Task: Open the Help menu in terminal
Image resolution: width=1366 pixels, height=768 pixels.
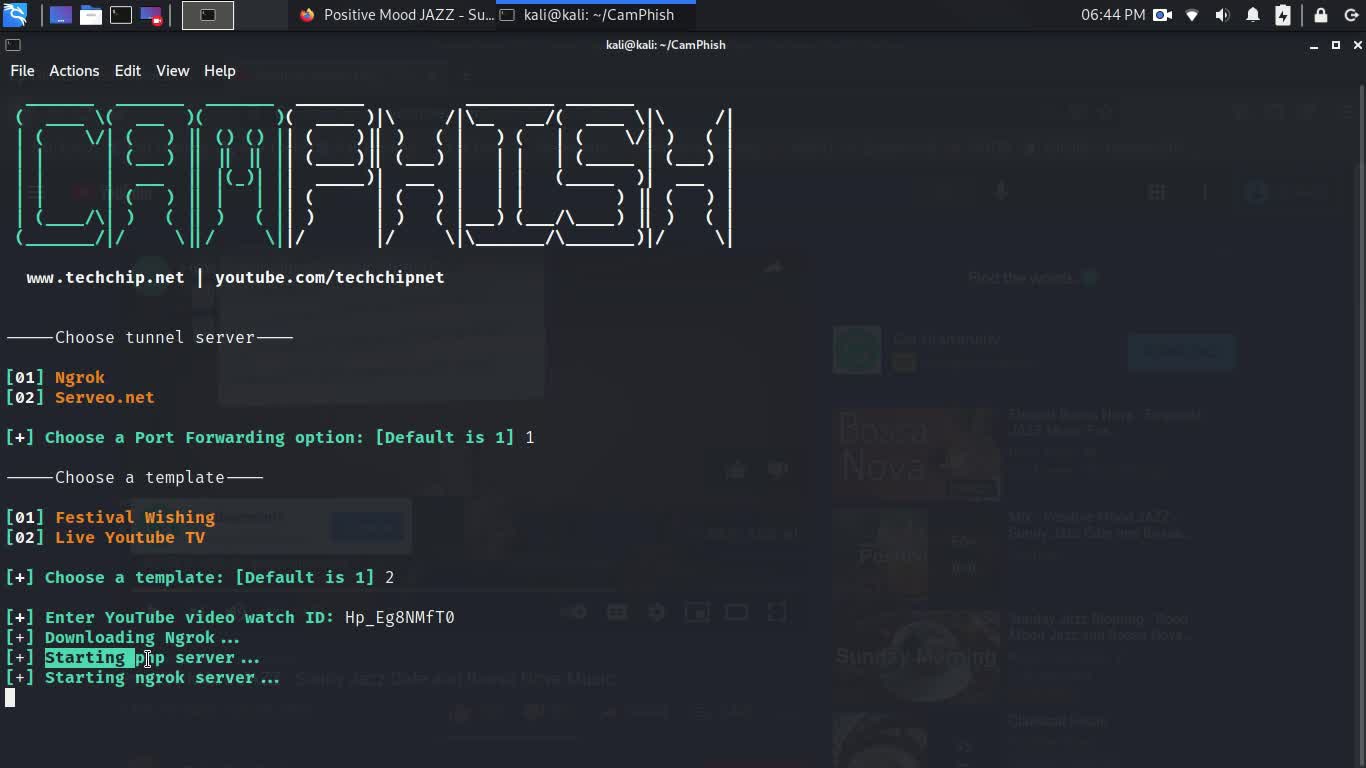Action: pos(219,71)
